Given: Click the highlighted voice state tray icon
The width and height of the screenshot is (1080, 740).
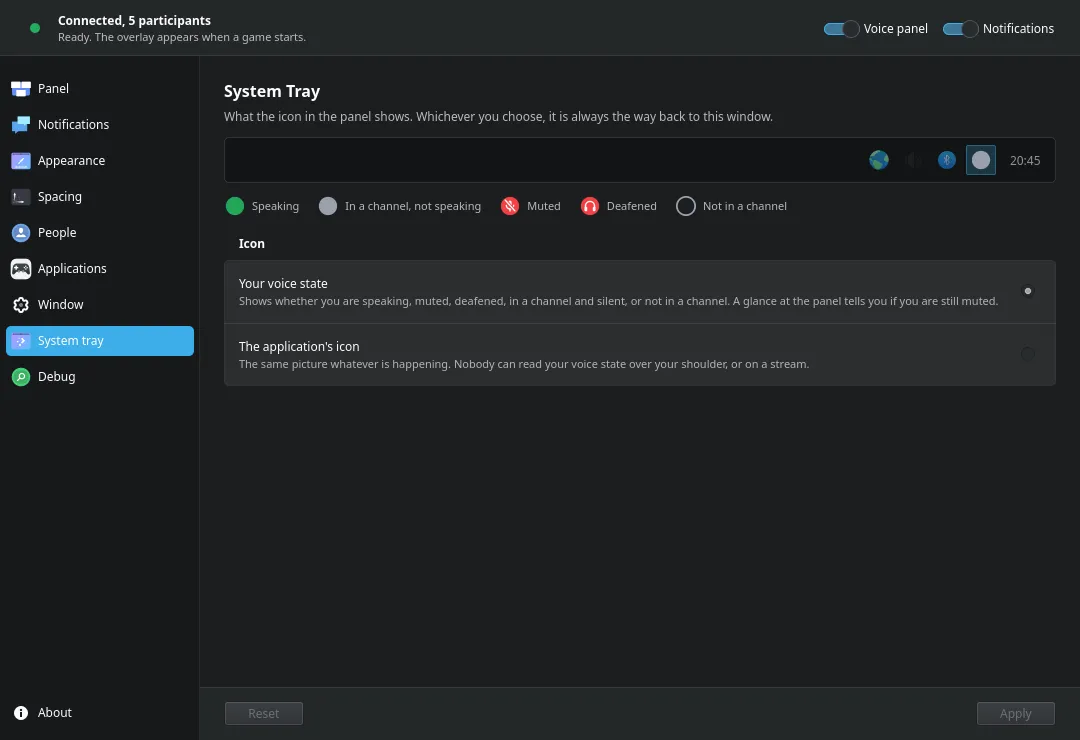Looking at the screenshot, I should (x=980, y=161).
